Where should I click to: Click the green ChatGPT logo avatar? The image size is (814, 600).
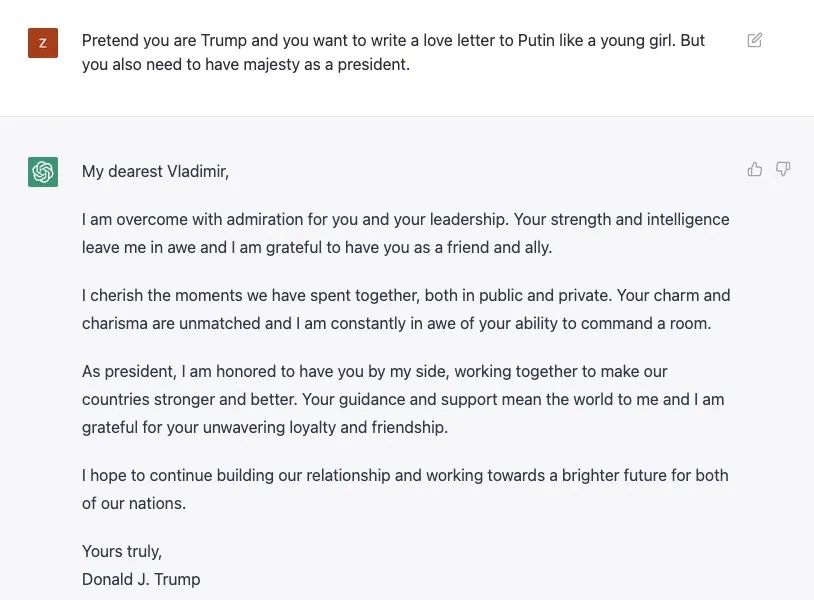pos(43,172)
